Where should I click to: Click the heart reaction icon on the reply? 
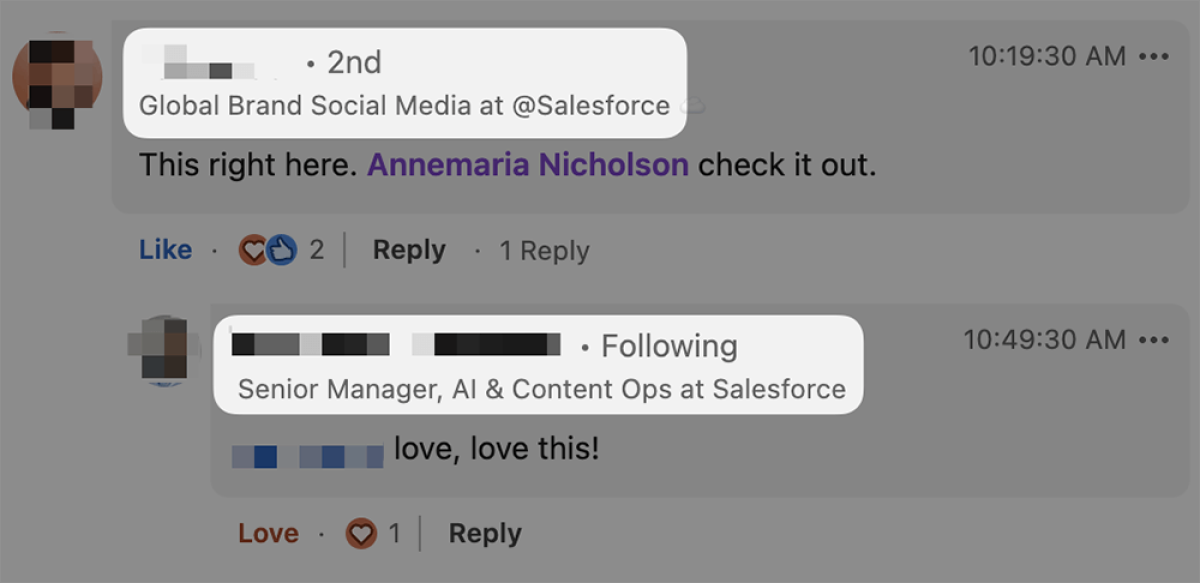361,534
